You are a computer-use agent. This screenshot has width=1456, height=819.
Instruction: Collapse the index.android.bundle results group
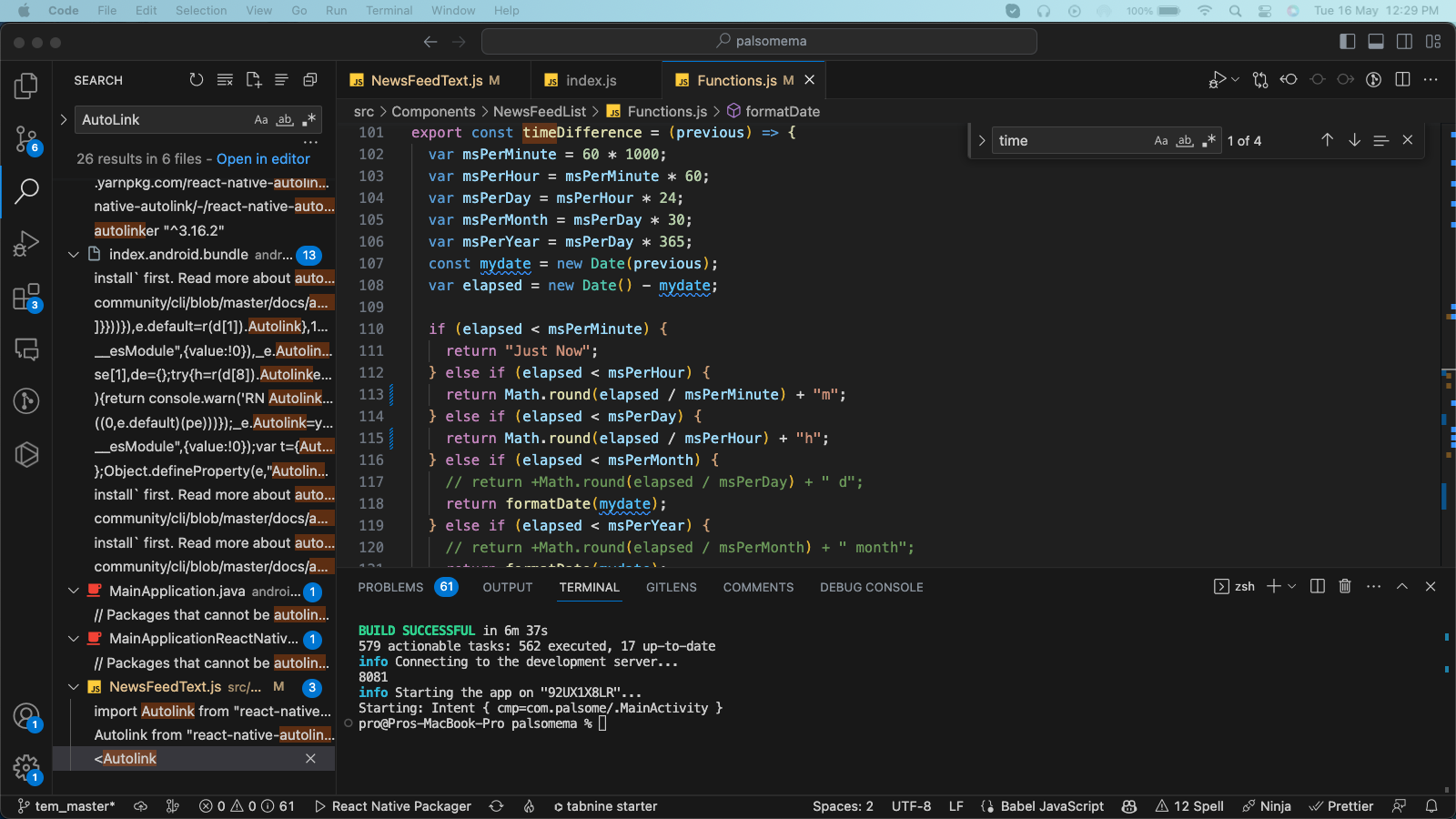click(x=74, y=255)
